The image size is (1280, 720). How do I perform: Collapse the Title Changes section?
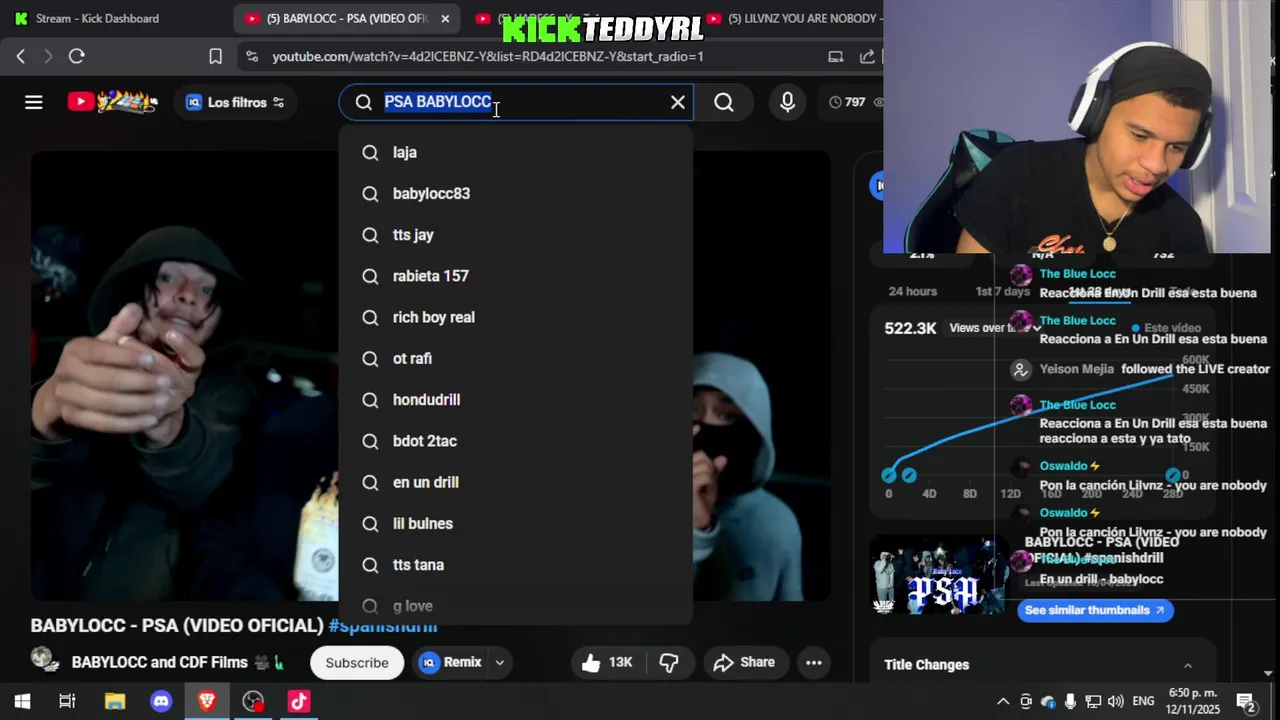pyautogui.click(x=1188, y=665)
